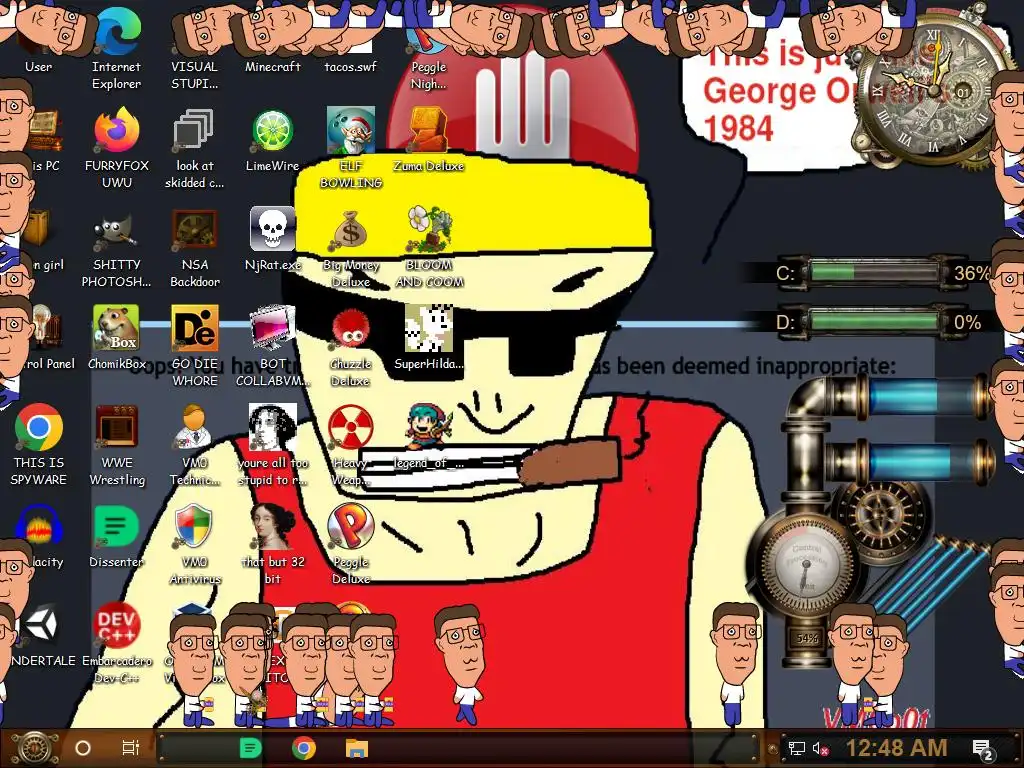This screenshot has width=1024, height=768.
Task: Open Task View from the taskbar
Action: (131, 748)
